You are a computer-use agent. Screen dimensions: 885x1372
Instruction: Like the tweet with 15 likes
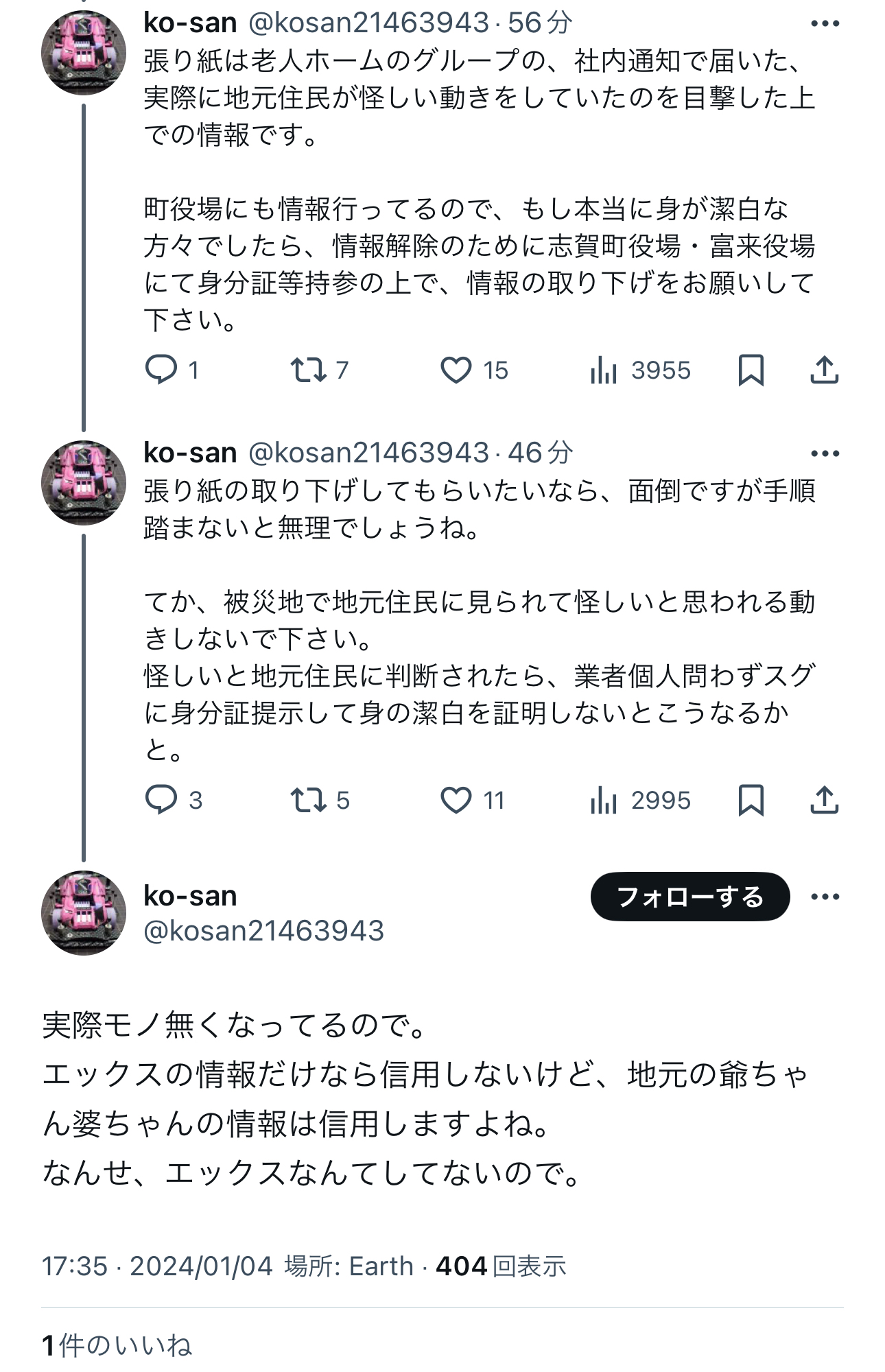point(456,370)
